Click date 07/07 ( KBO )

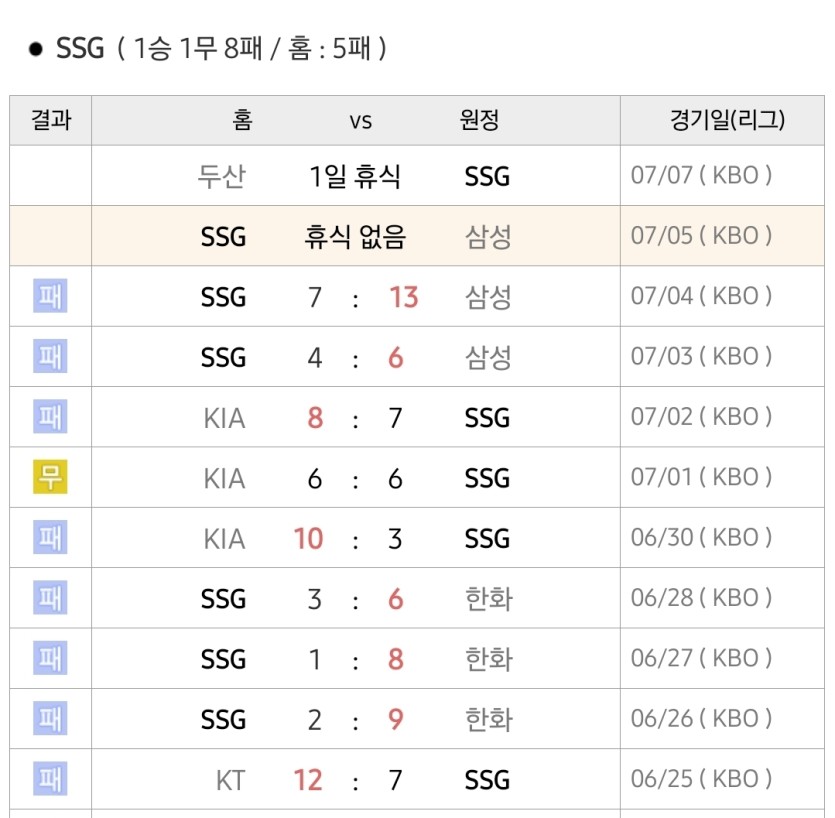[701, 175]
